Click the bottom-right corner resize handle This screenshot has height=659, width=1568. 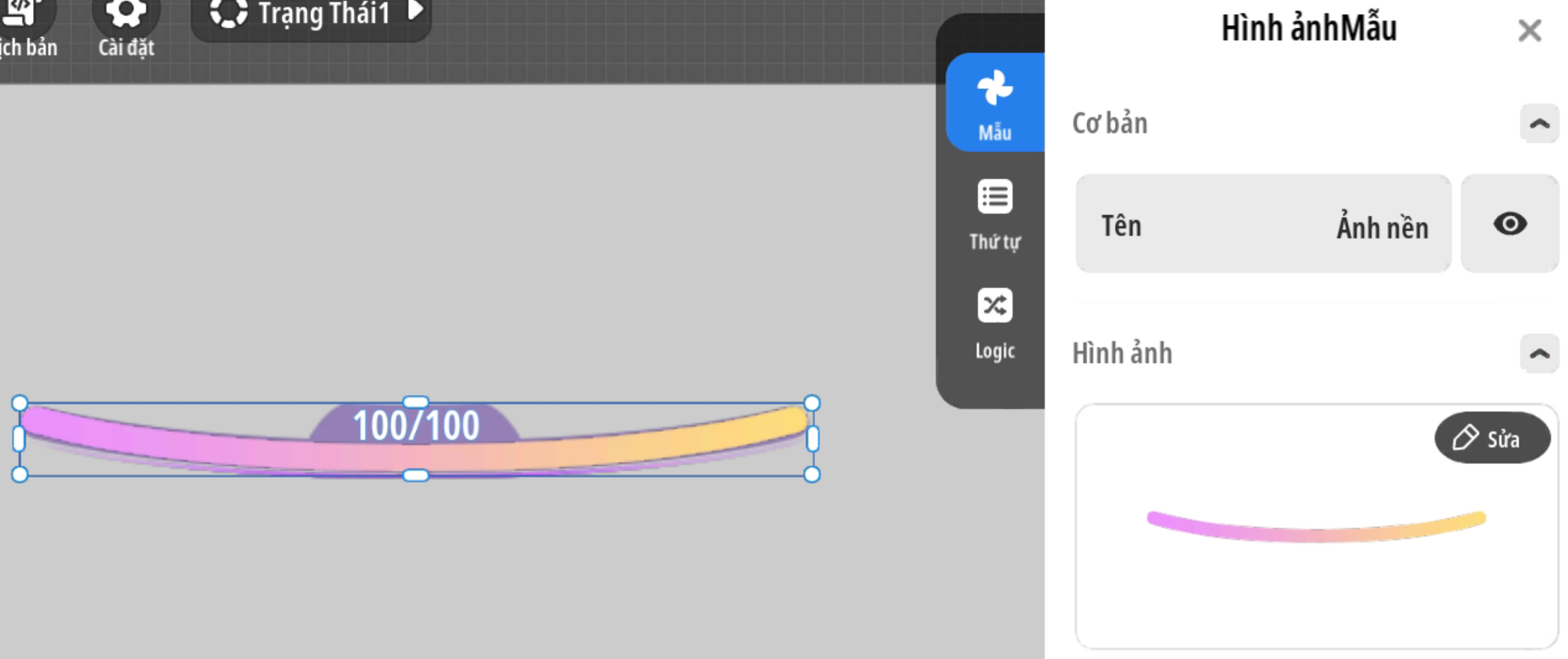point(812,474)
